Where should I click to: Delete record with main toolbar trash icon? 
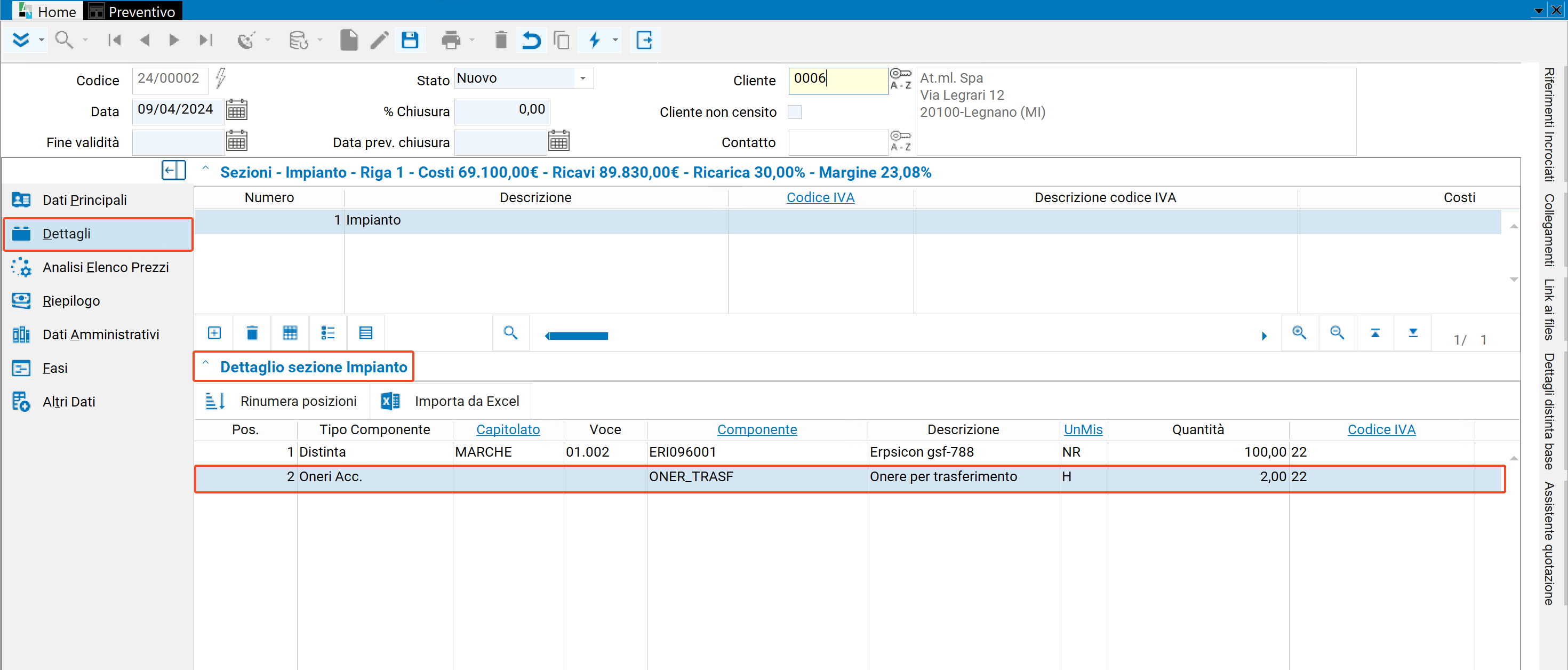(501, 40)
